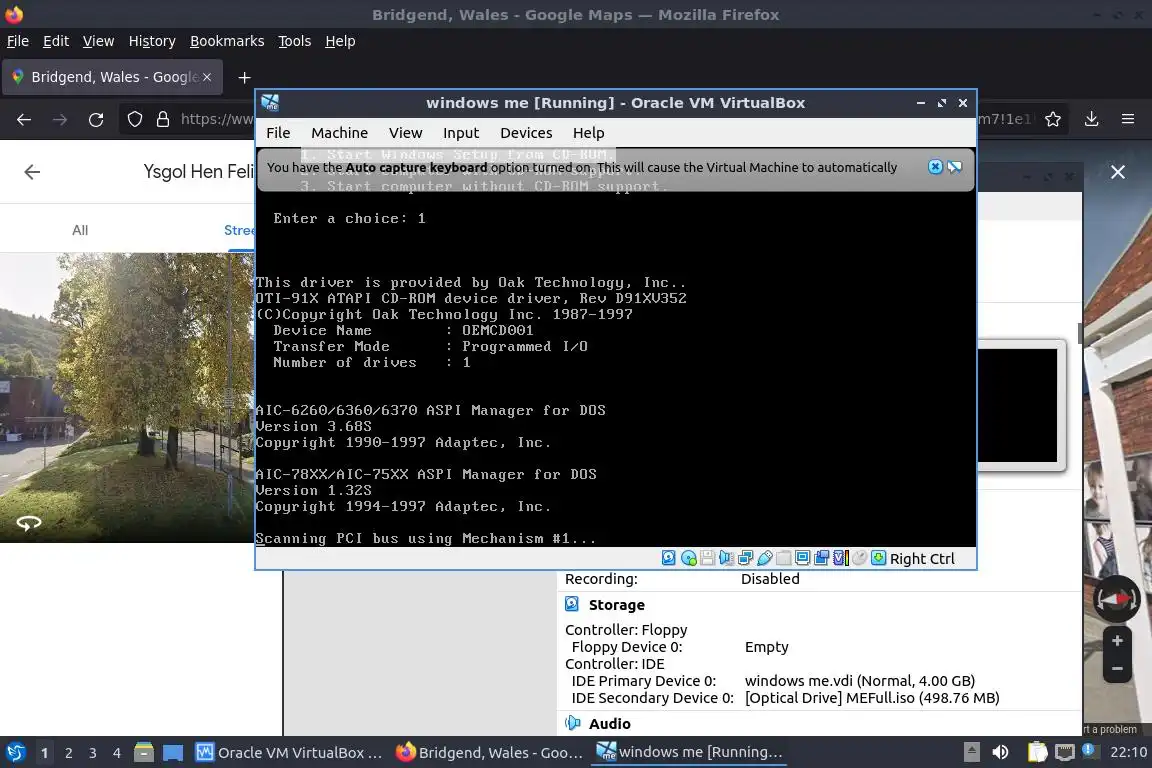
Task: Open the Machine menu in the VM window
Action: click(x=339, y=133)
